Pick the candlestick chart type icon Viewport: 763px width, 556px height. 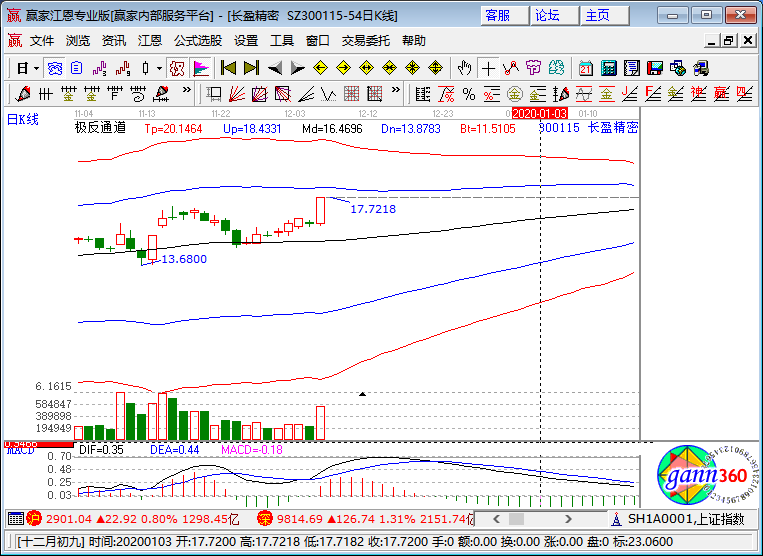pyautogui.click(x=145, y=68)
